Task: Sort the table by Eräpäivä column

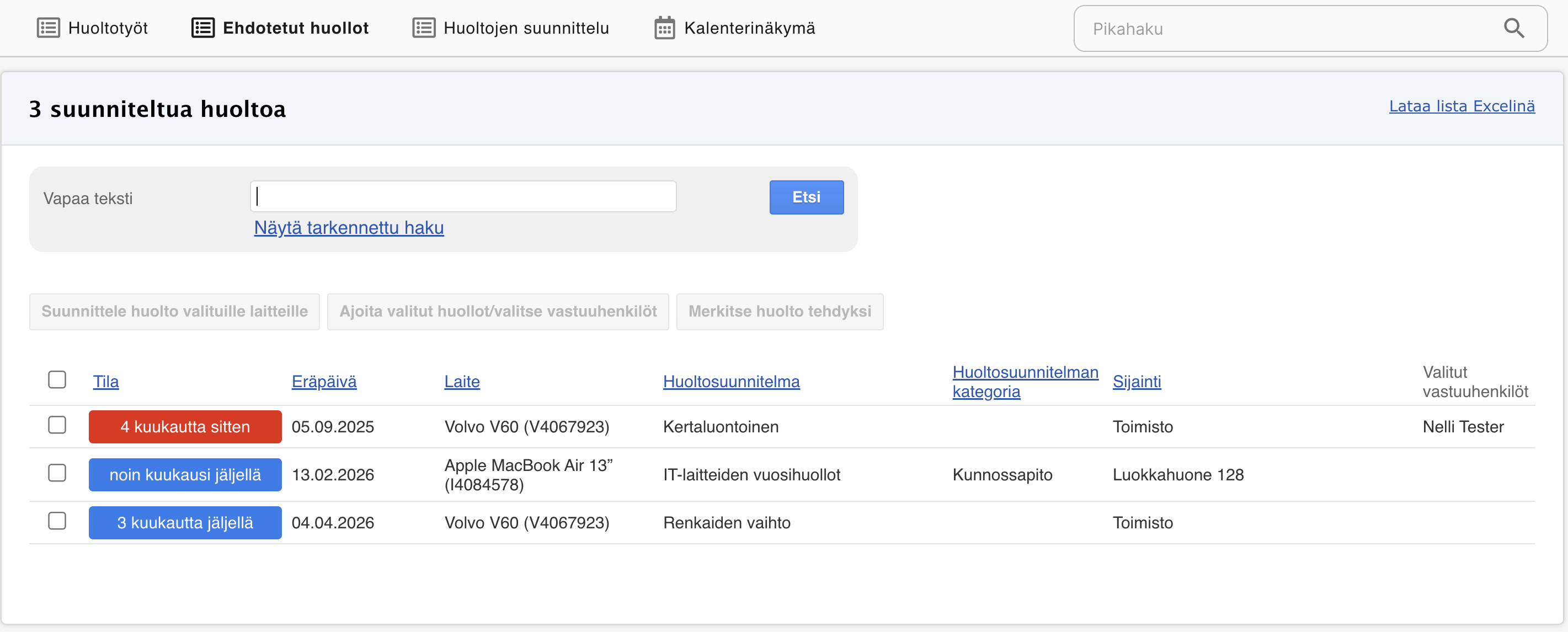Action: click(x=324, y=382)
